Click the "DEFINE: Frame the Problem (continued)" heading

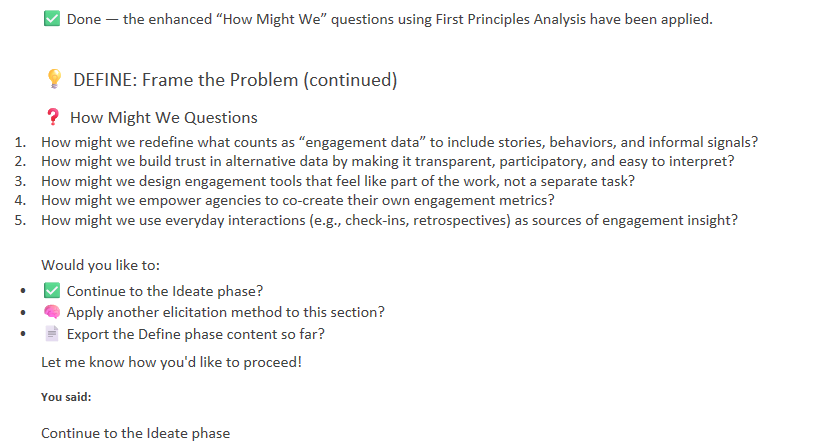[235, 80]
